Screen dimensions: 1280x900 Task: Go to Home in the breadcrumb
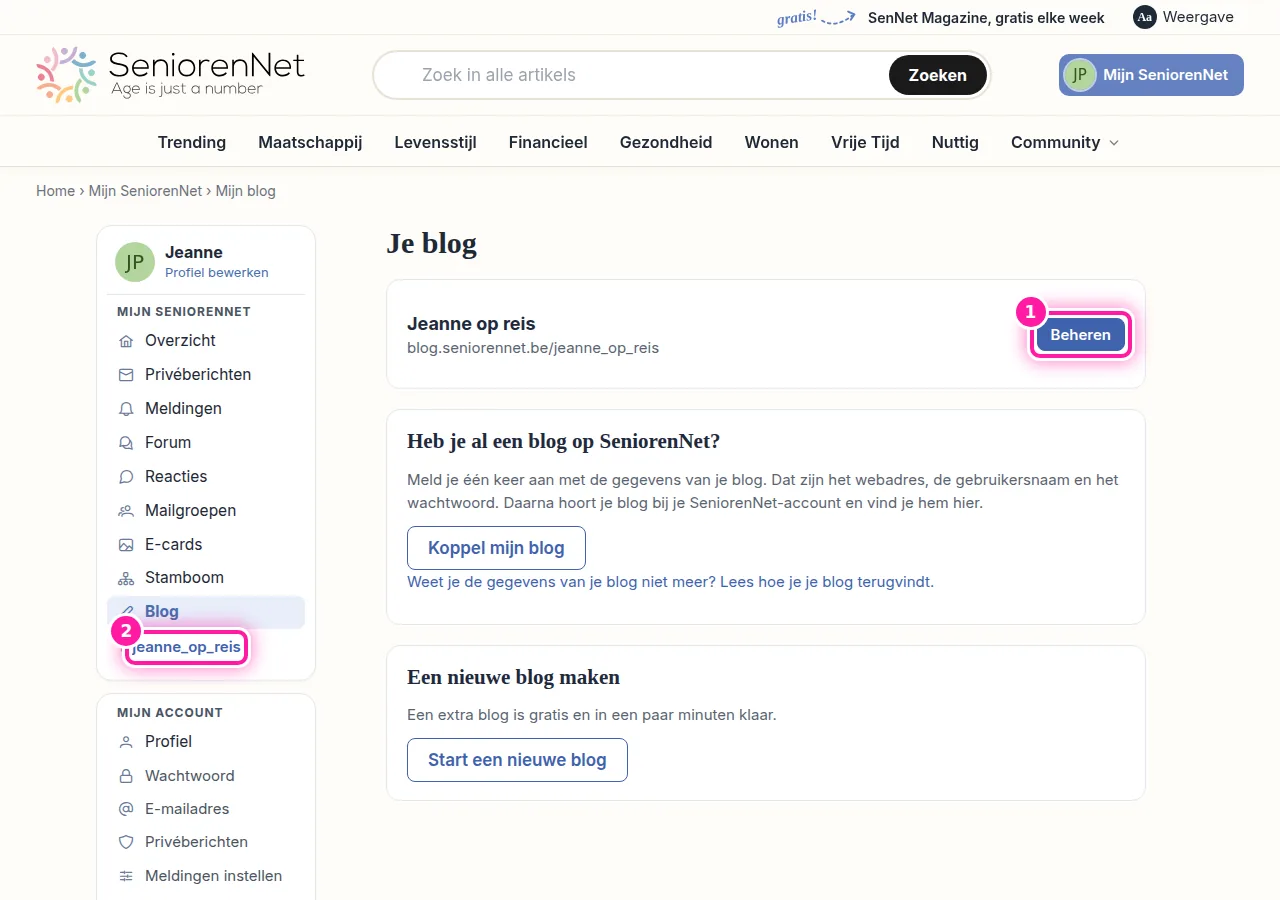coord(55,191)
